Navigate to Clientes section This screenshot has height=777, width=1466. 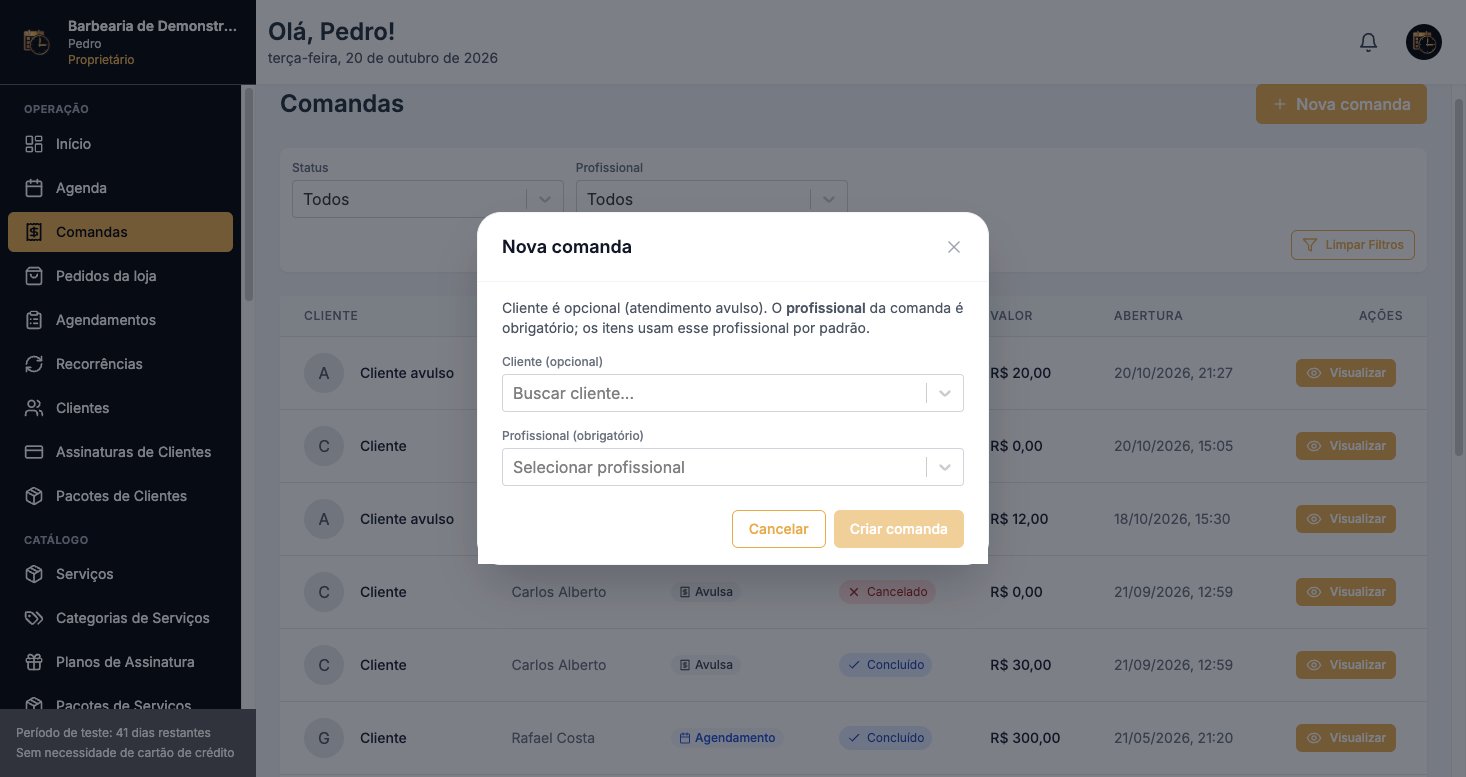coord(120,408)
